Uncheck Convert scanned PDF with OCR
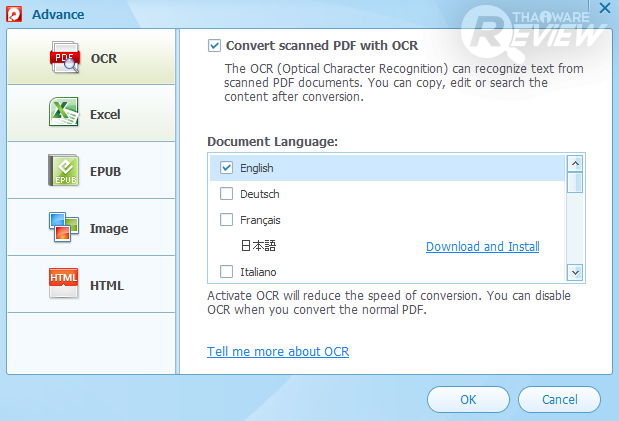 click(214, 45)
